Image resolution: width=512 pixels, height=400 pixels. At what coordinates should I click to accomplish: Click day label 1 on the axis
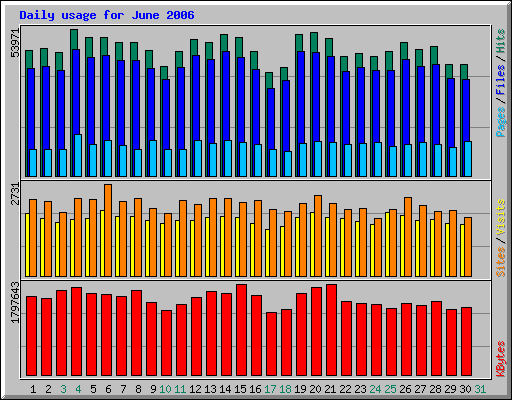[33, 389]
